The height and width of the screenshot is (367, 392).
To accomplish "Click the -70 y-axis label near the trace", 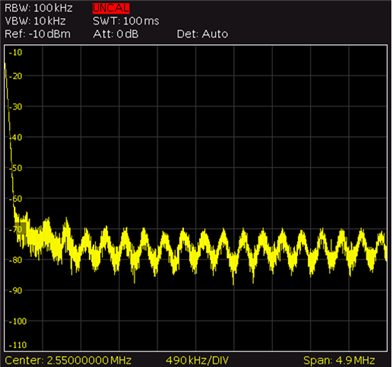I will click(x=15, y=229).
